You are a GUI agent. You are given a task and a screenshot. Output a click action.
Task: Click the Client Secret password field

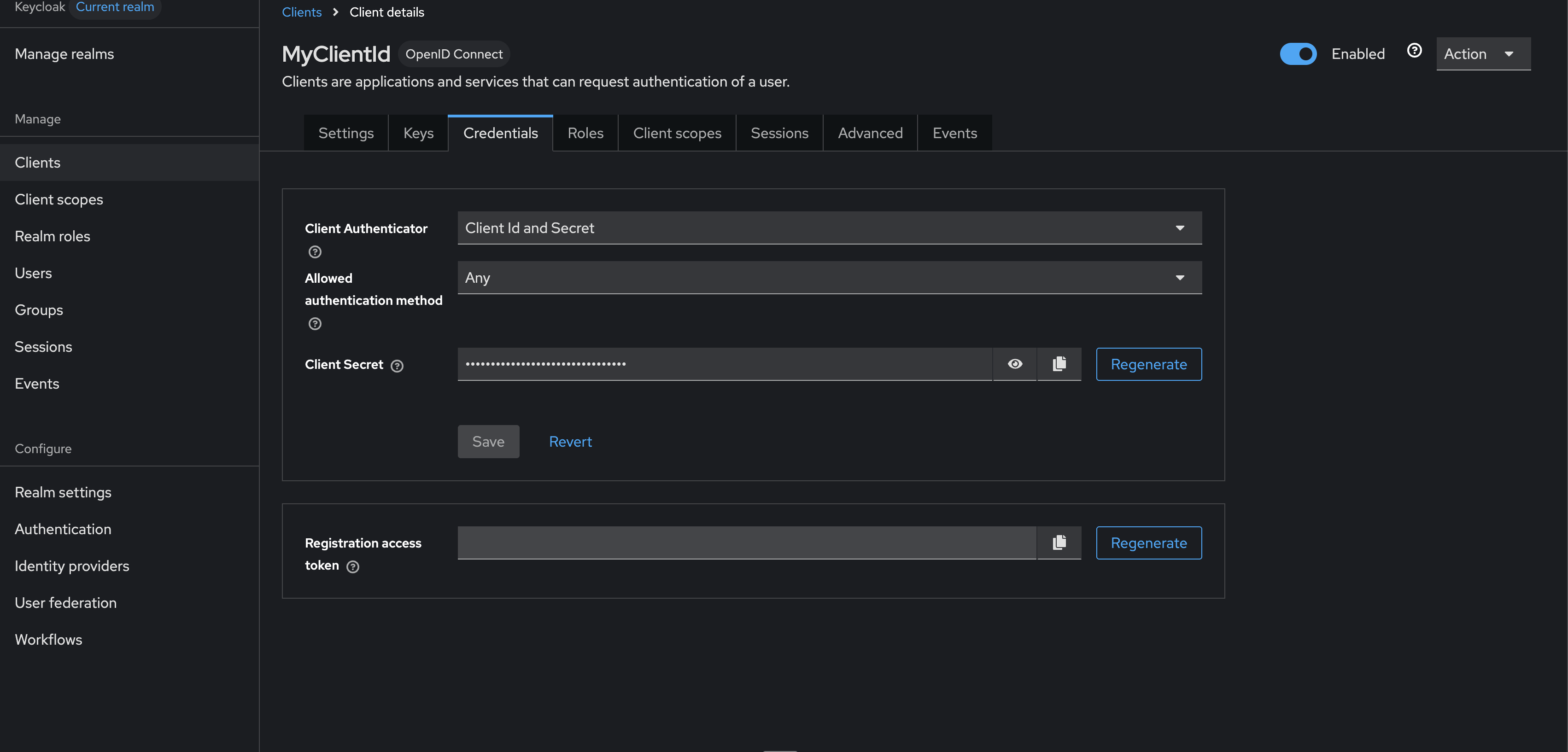point(724,364)
